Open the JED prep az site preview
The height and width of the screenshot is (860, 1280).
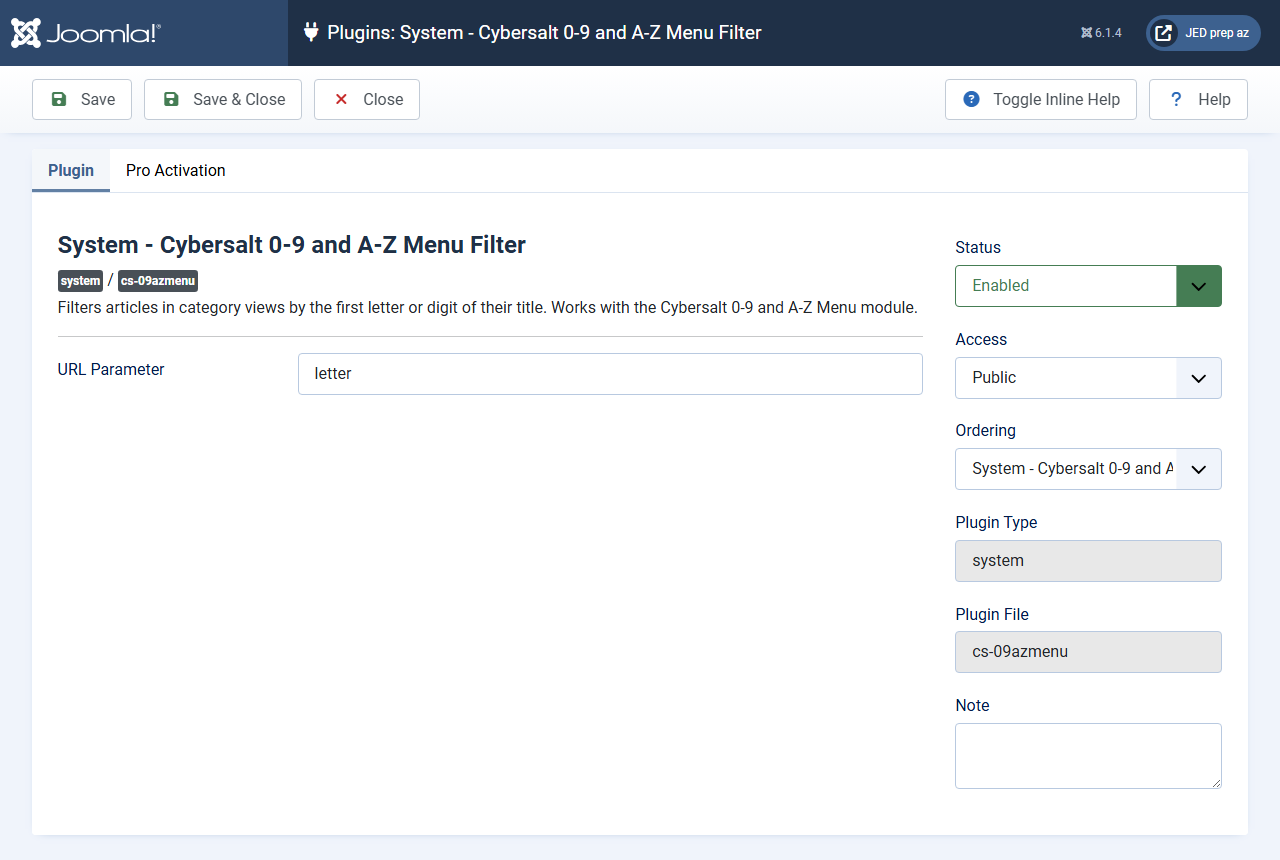pyautogui.click(x=1203, y=33)
